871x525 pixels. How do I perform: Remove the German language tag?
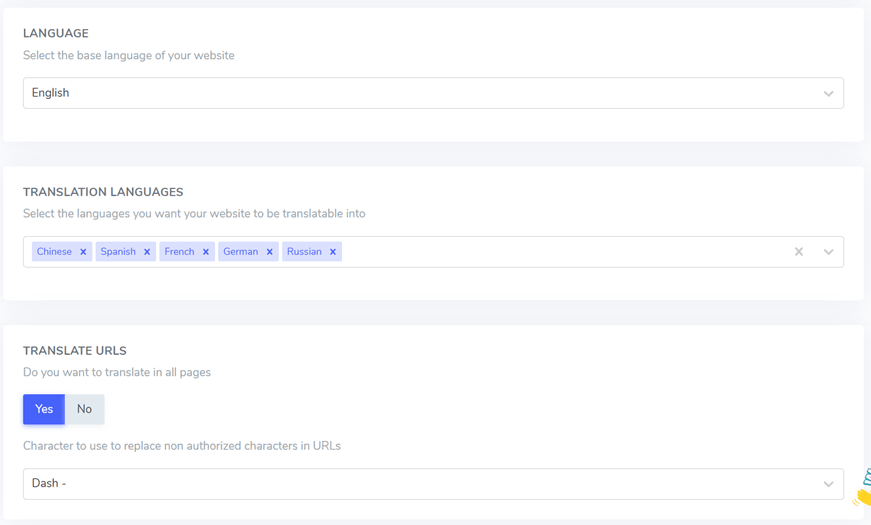click(269, 252)
